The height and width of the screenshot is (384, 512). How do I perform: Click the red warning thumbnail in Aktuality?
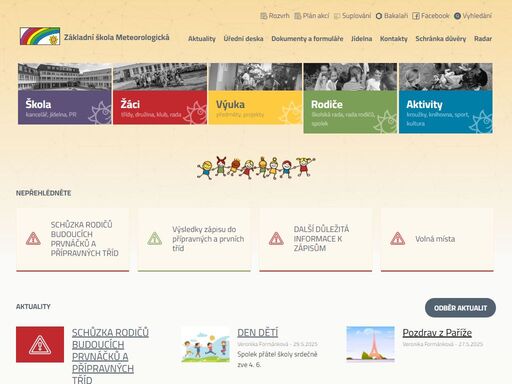[40, 344]
